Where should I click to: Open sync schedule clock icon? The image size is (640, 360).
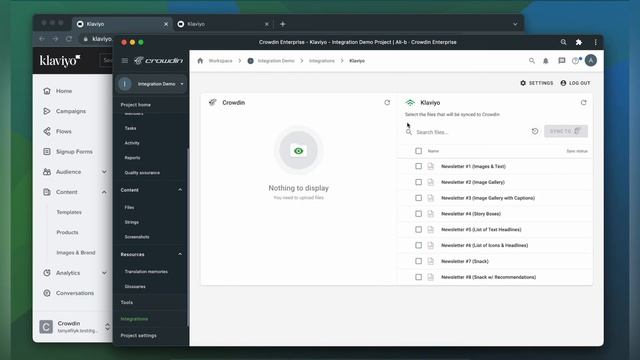[535, 131]
